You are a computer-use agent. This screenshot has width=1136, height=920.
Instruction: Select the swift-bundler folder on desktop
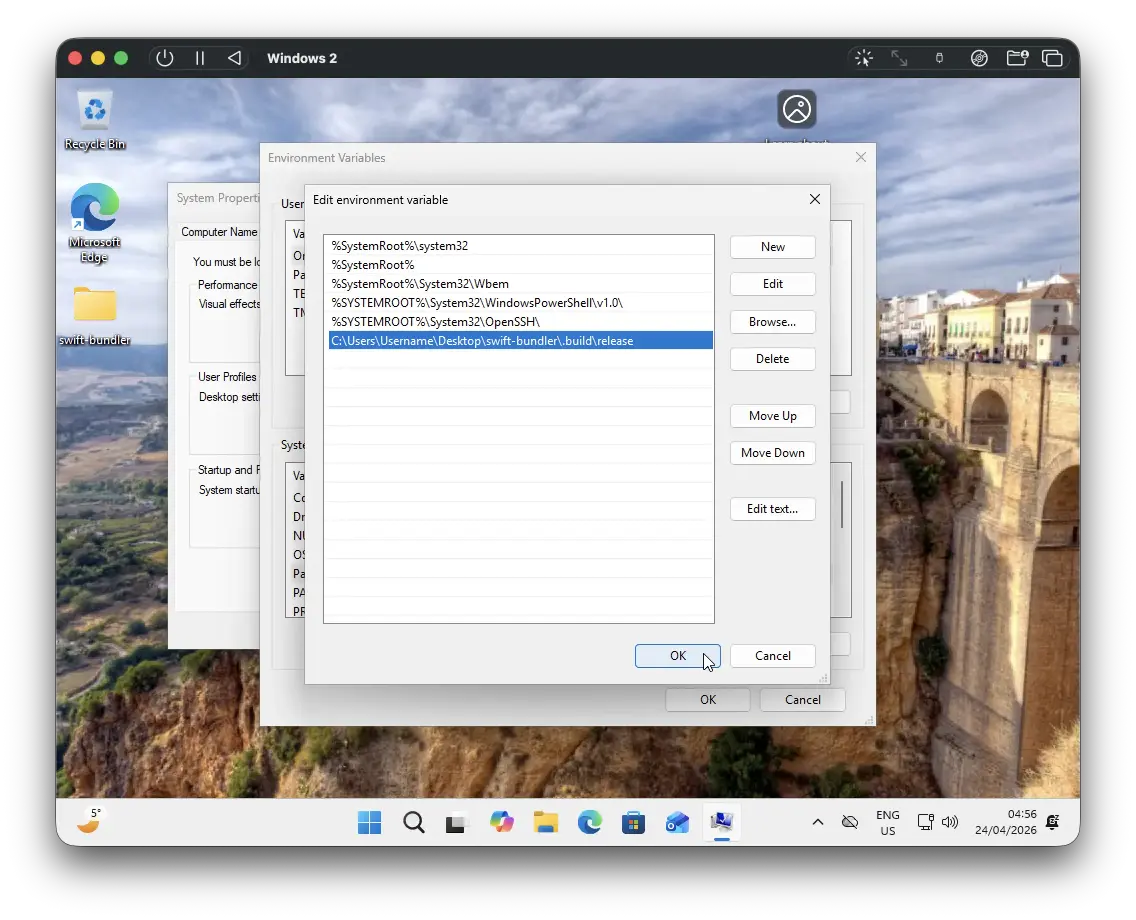coord(95,316)
